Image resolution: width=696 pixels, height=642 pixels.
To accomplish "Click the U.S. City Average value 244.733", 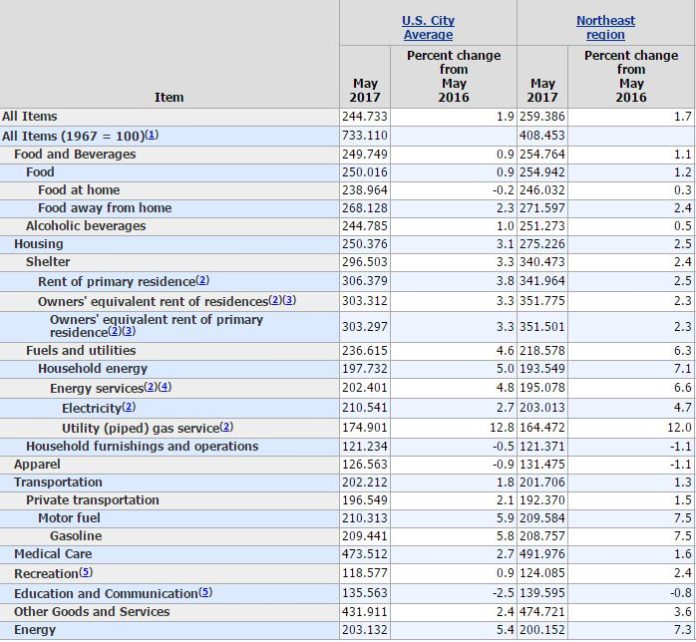I will 364,116.
